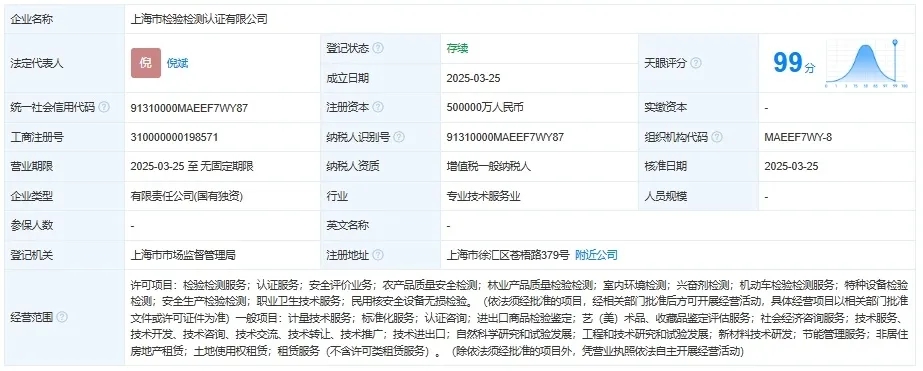Click the 参保人数 label cell

tap(64, 226)
